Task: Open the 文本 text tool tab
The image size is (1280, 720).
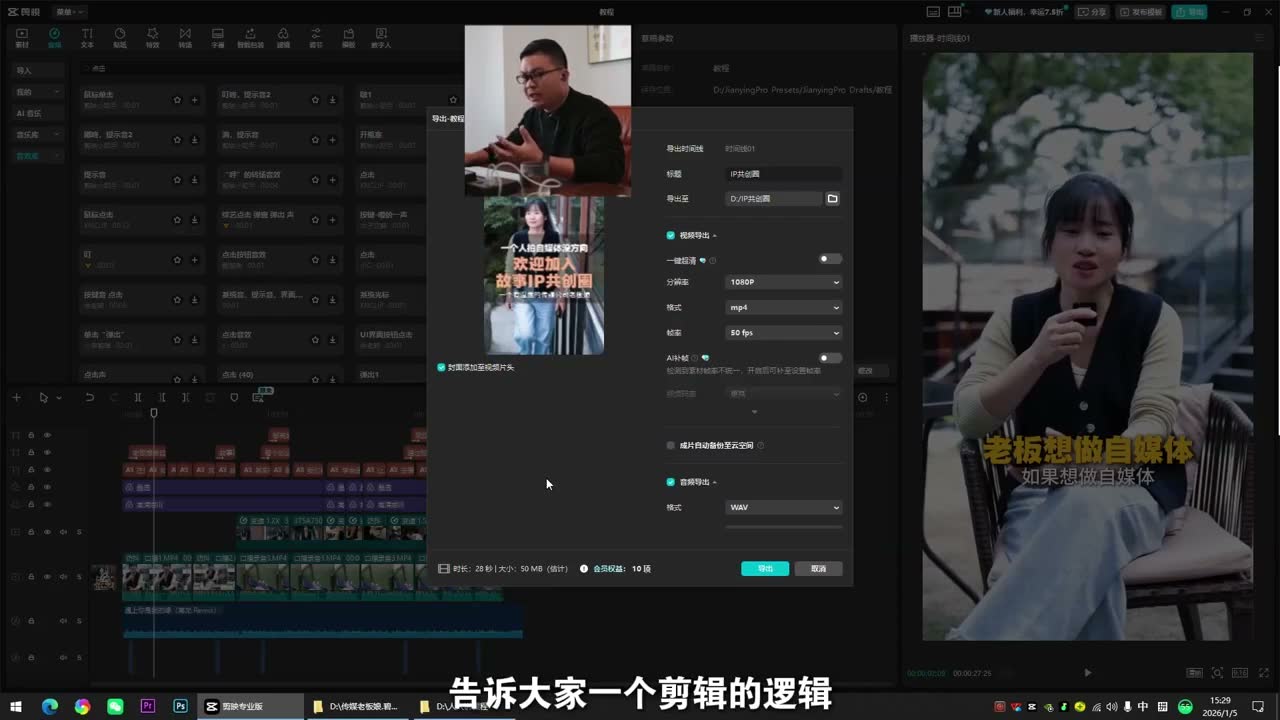Action: click(87, 38)
